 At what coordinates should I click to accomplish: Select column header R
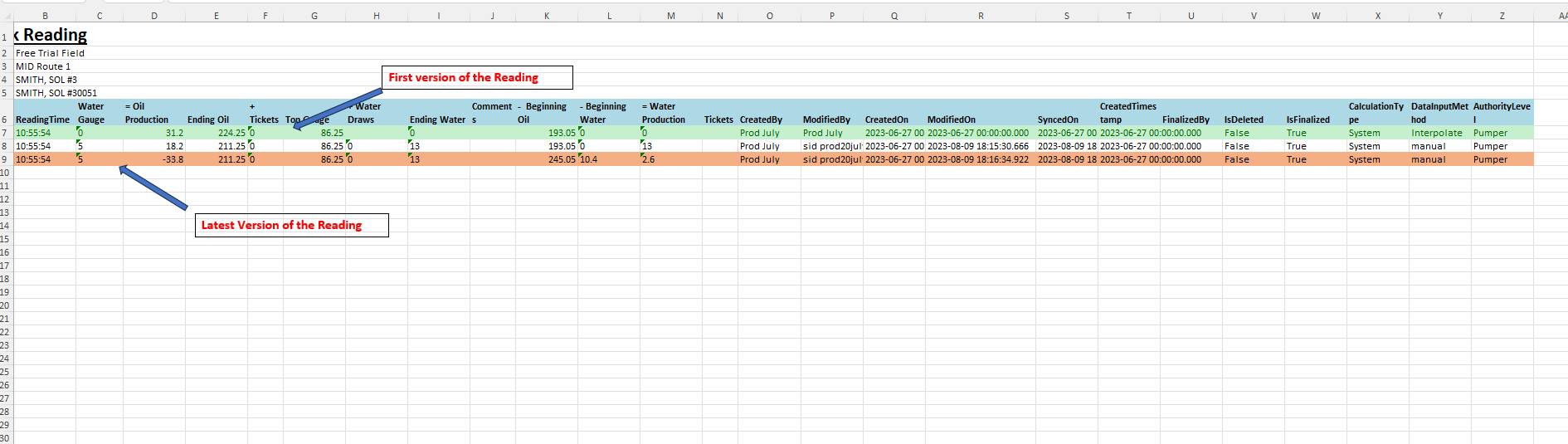coord(981,16)
